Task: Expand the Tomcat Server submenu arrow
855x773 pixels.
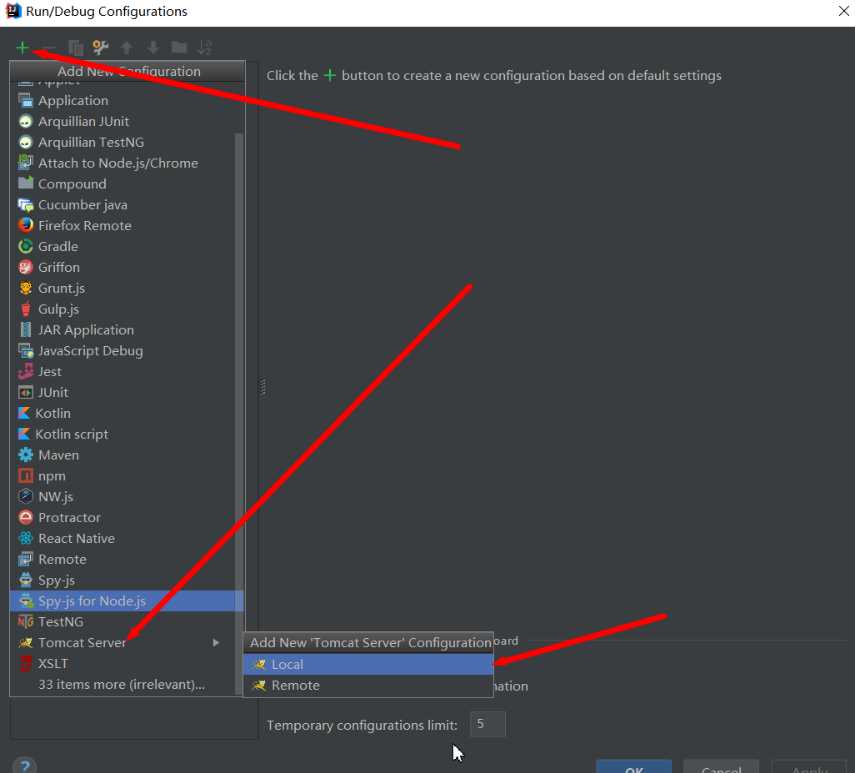Action: pyautogui.click(x=216, y=643)
